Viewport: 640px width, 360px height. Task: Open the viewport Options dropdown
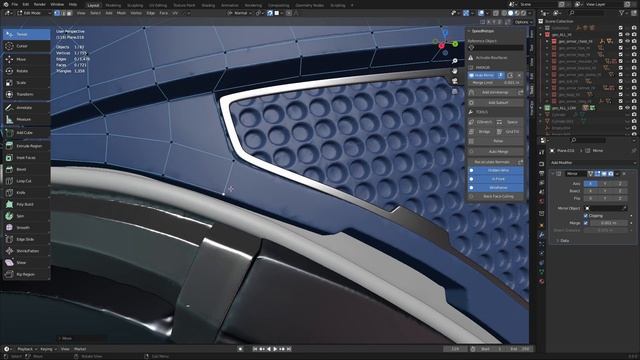523,22
